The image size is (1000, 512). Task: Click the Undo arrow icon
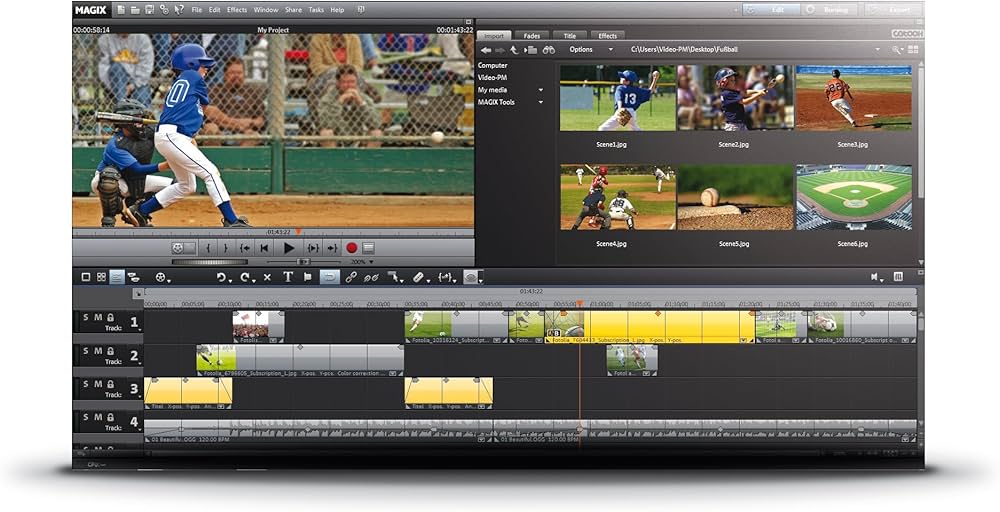coord(222,277)
